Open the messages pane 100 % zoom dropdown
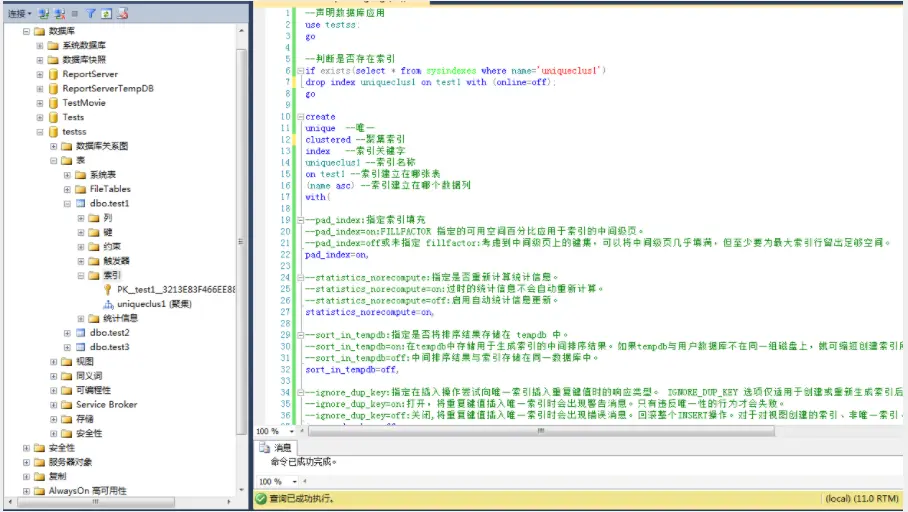Screen dimensions: 908x512 pyautogui.click(x=294, y=482)
